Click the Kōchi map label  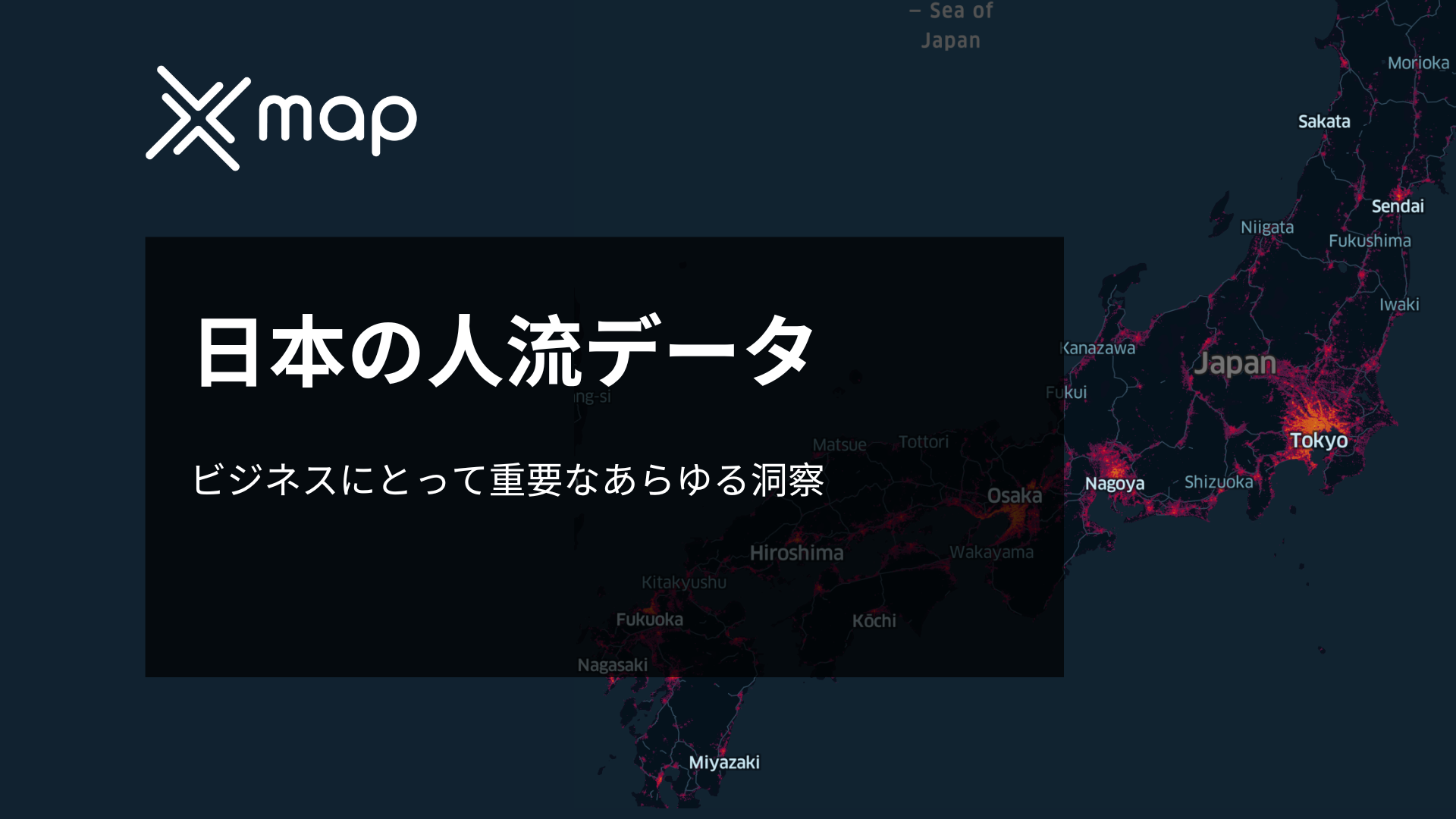[874, 621]
